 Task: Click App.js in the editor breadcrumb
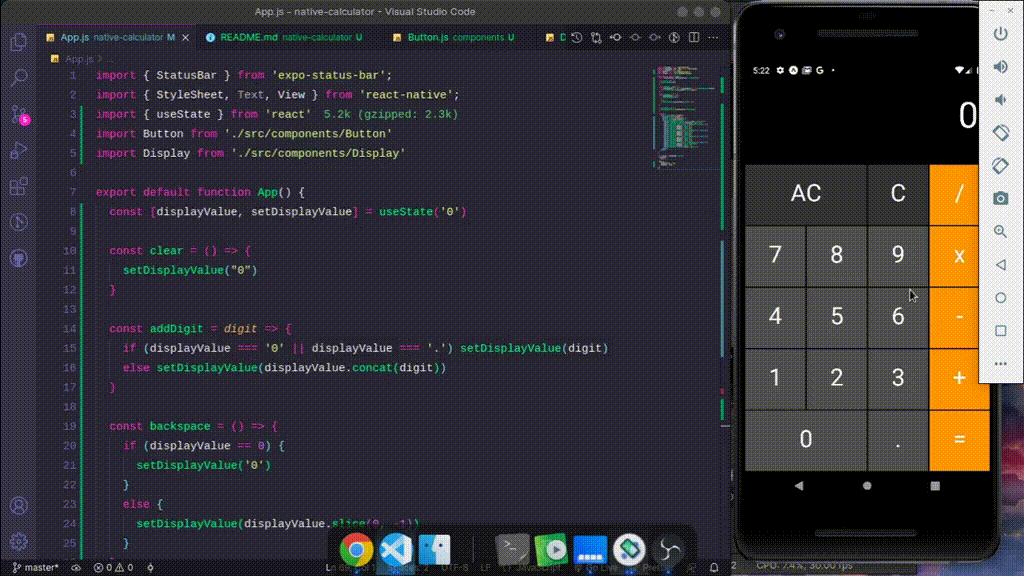coord(79,59)
